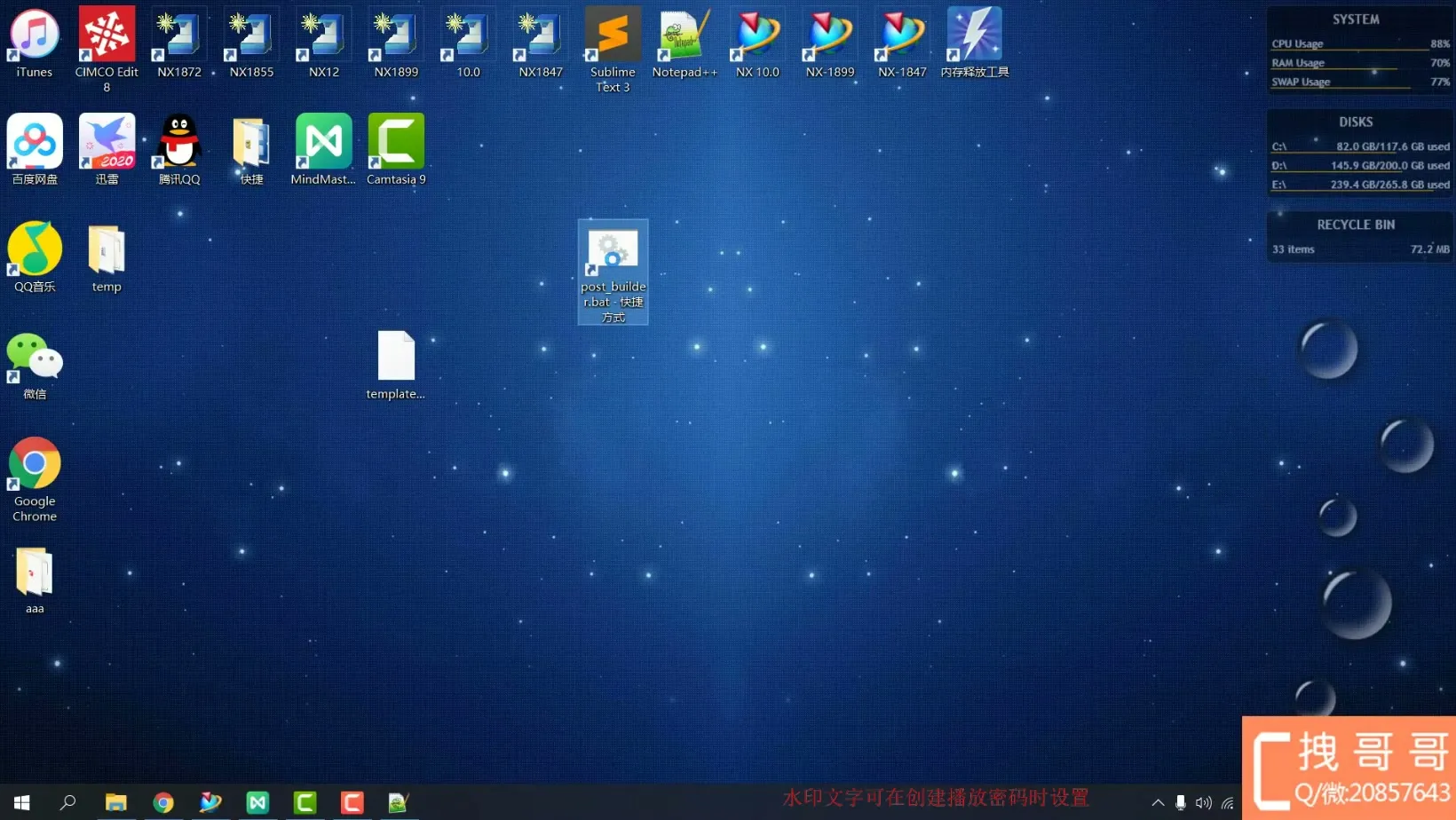Expand the hidden system tray icons
Viewport: 1456px width, 820px height.
pos(1158,802)
